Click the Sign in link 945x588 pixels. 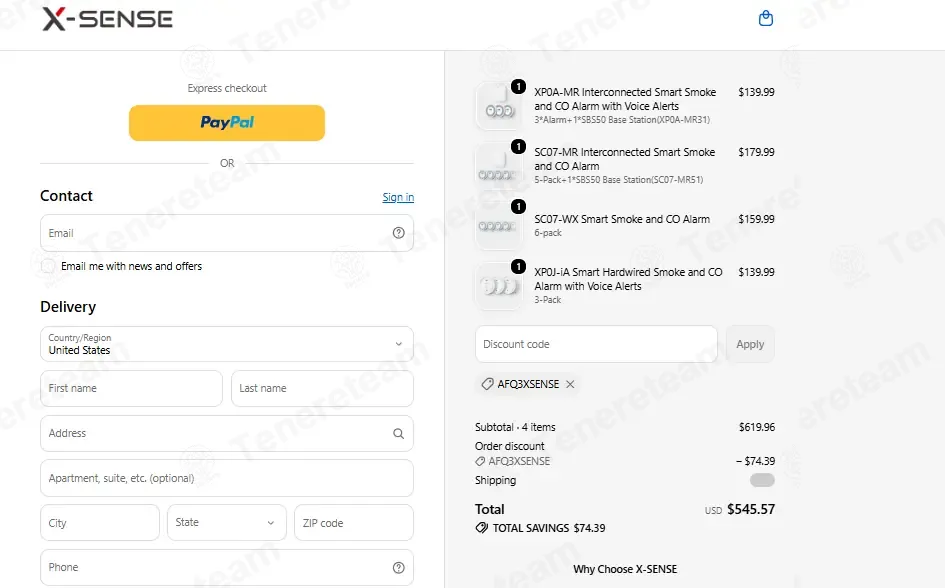point(398,197)
